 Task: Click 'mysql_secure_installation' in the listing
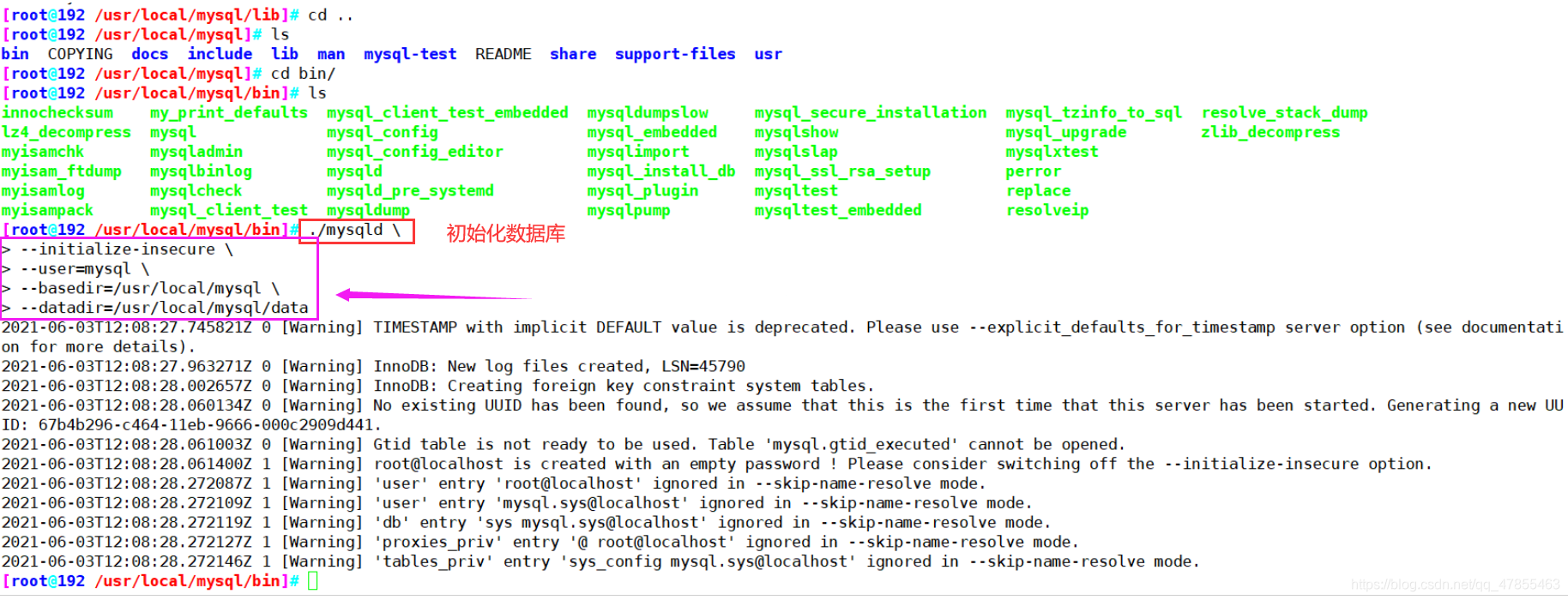871,112
